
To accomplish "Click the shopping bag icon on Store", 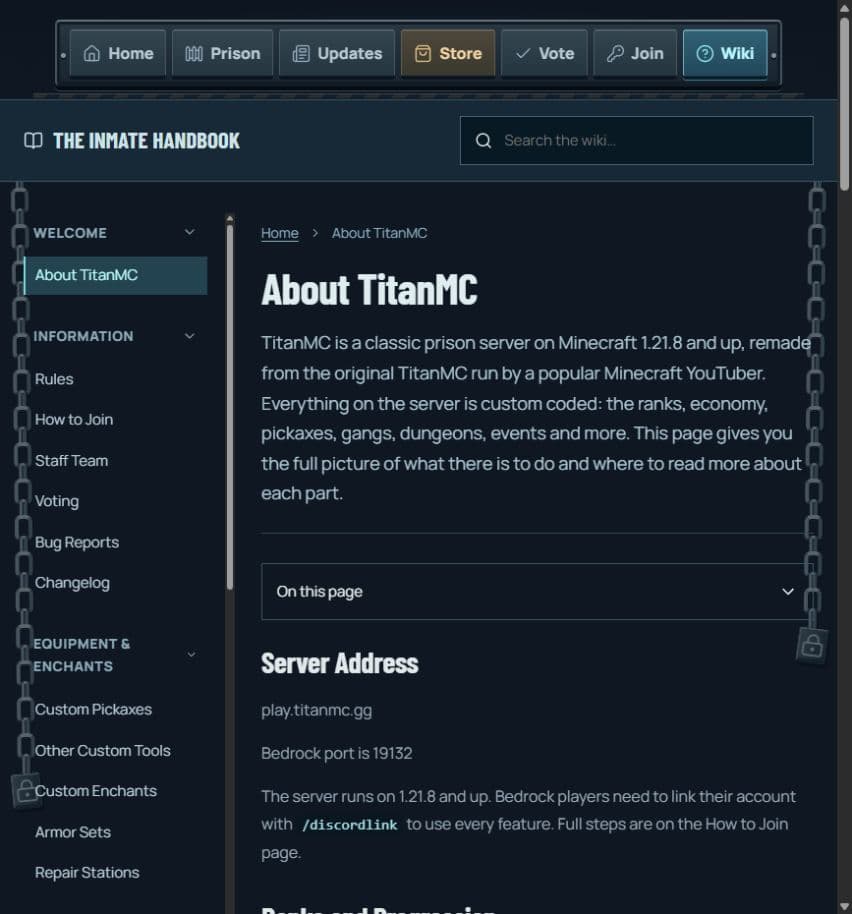I will point(423,54).
